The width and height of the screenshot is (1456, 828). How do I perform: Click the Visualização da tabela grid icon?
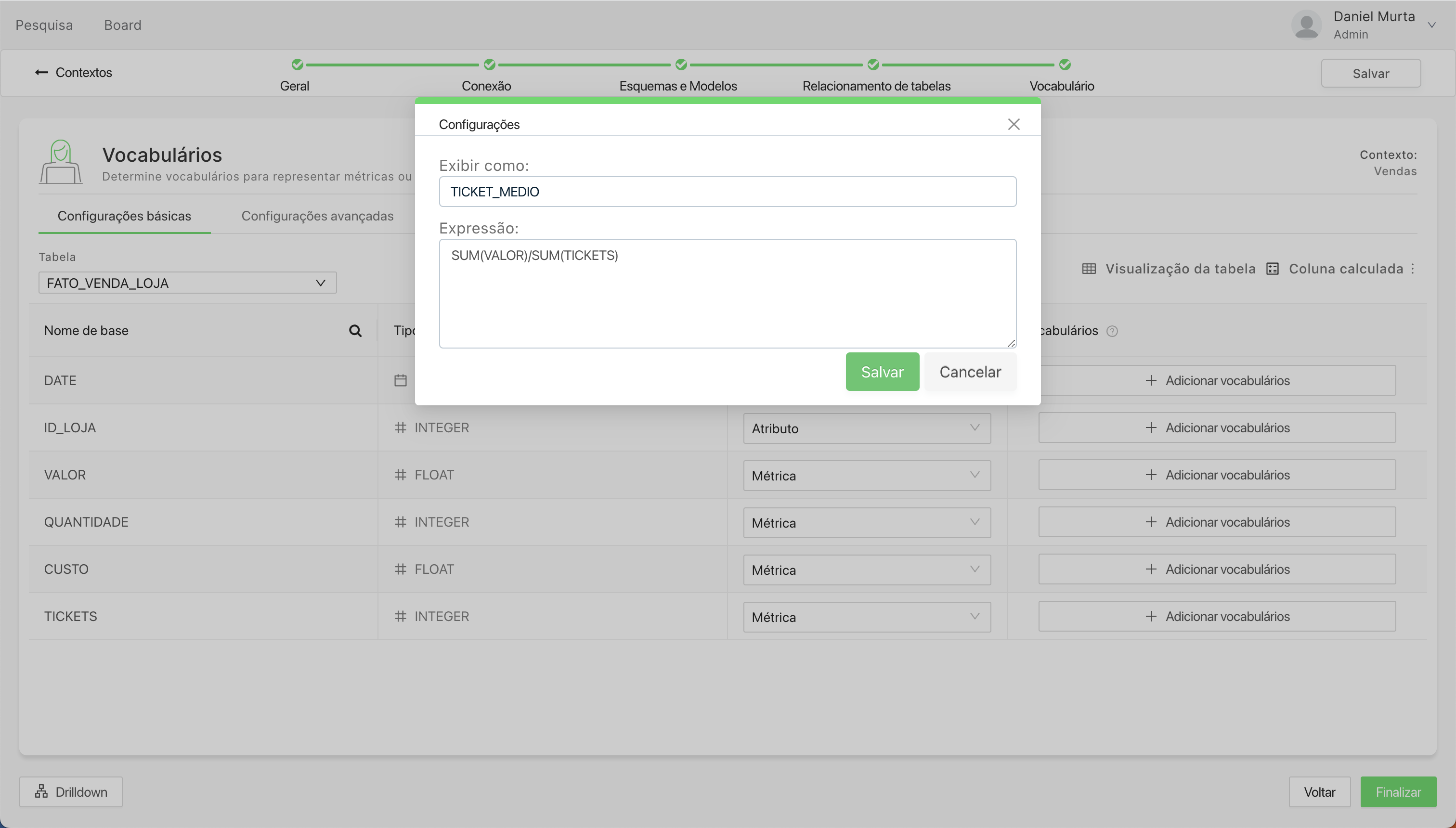click(x=1089, y=269)
